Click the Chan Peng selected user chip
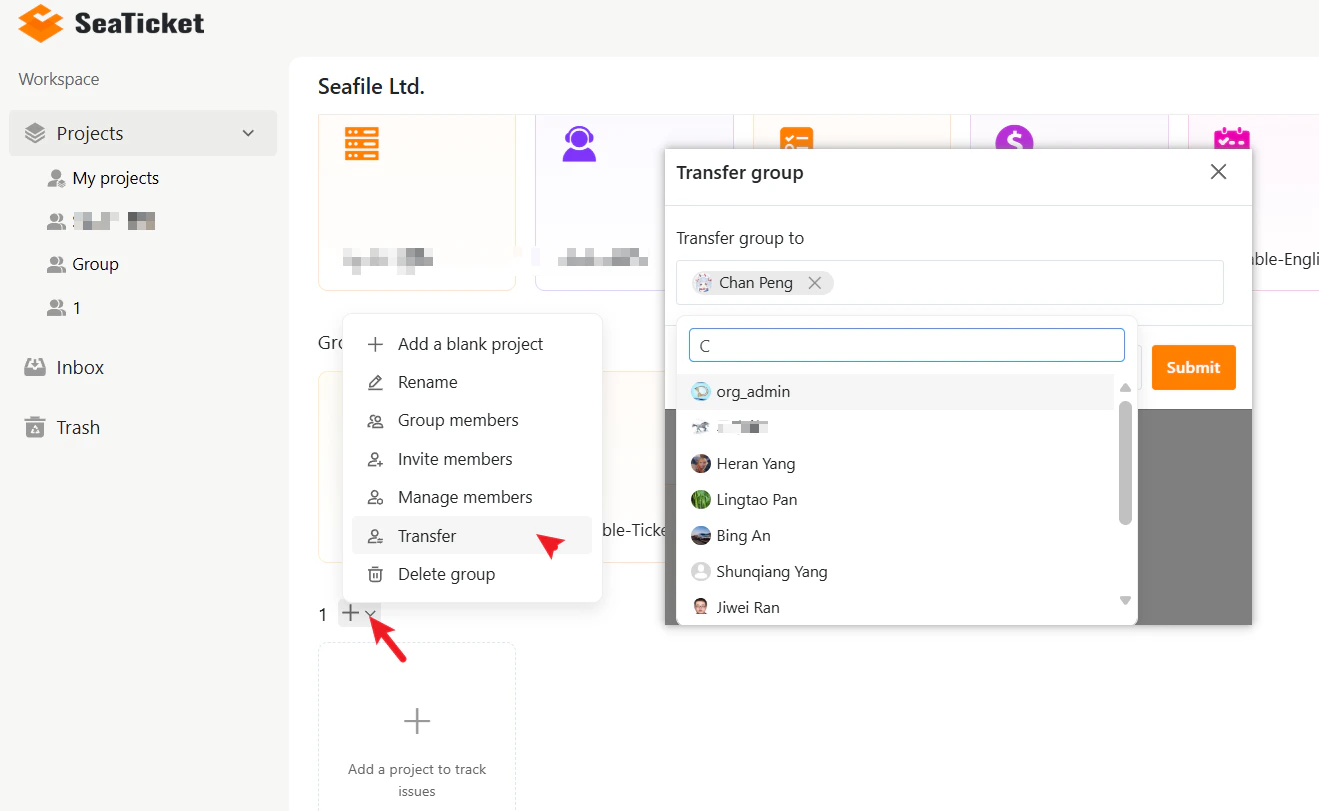This screenshot has width=1319, height=811. [762, 283]
